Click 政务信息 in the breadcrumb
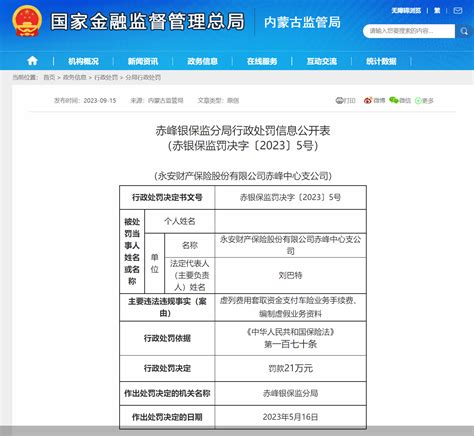The image size is (474, 436). (74, 77)
